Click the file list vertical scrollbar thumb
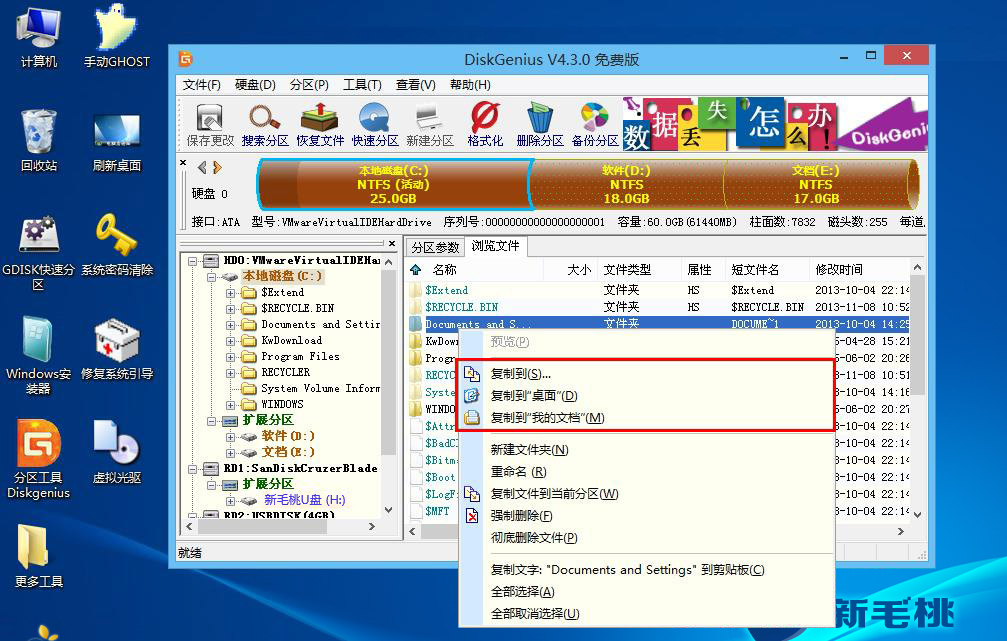Screen dimensions: 1007x641 click(918, 334)
